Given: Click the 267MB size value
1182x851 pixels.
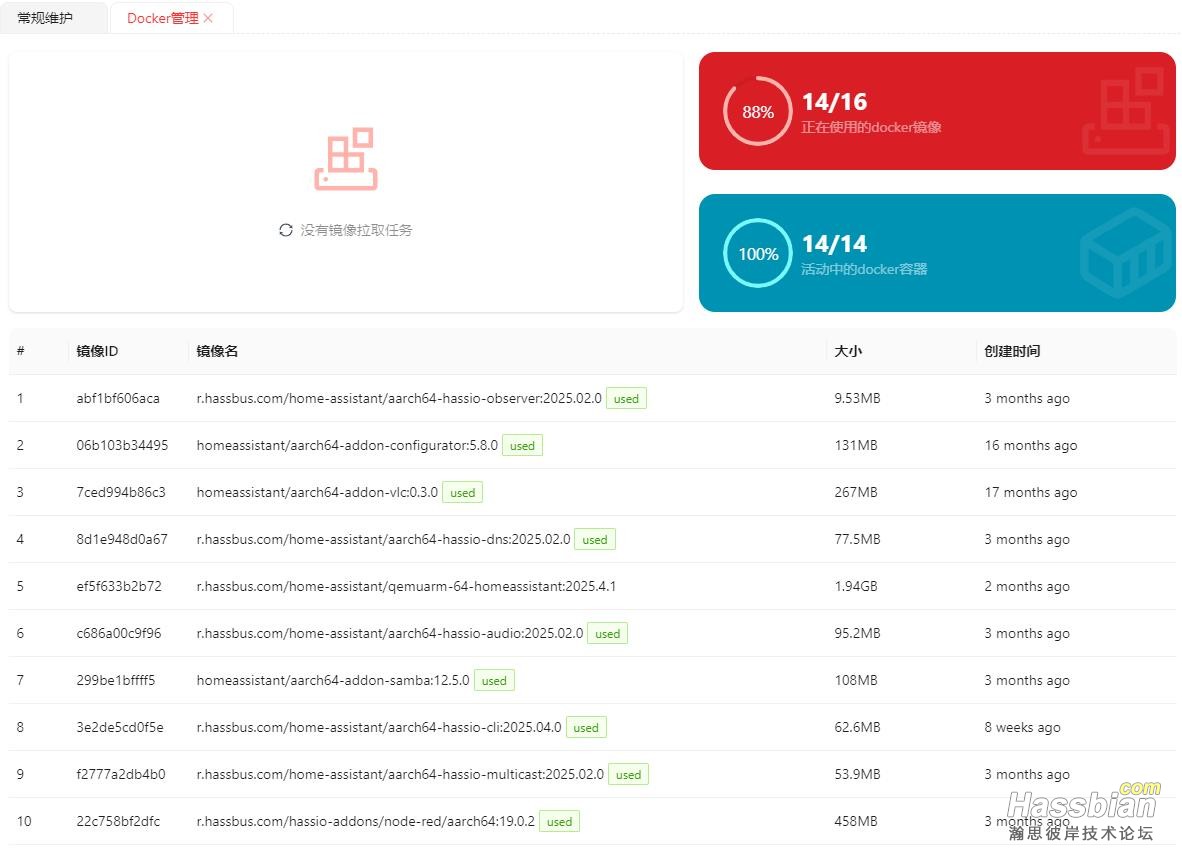Looking at the screenshot, I should pyautogui.click(x=857, y=492).
